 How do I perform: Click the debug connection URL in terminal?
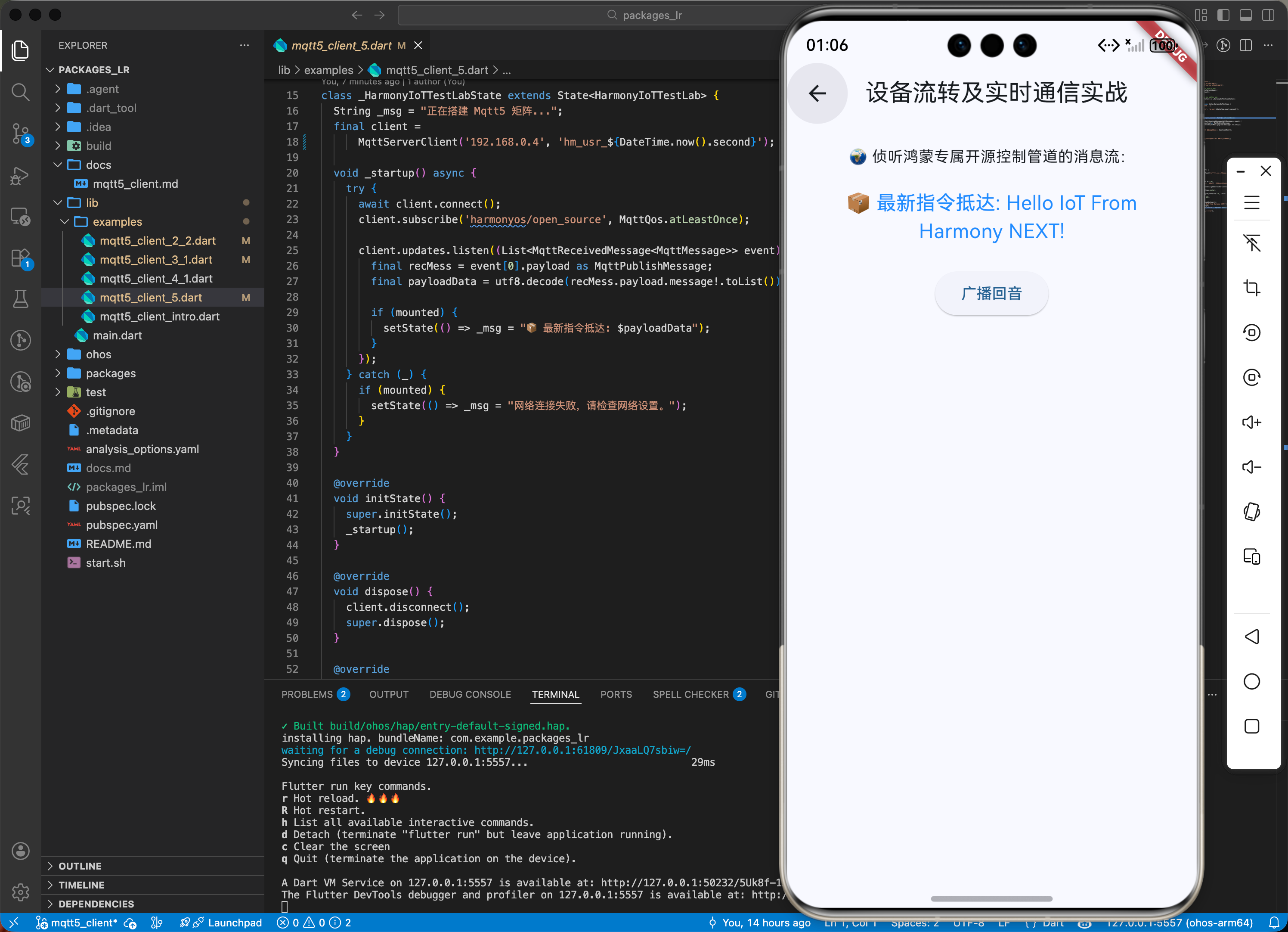point(582,750)
